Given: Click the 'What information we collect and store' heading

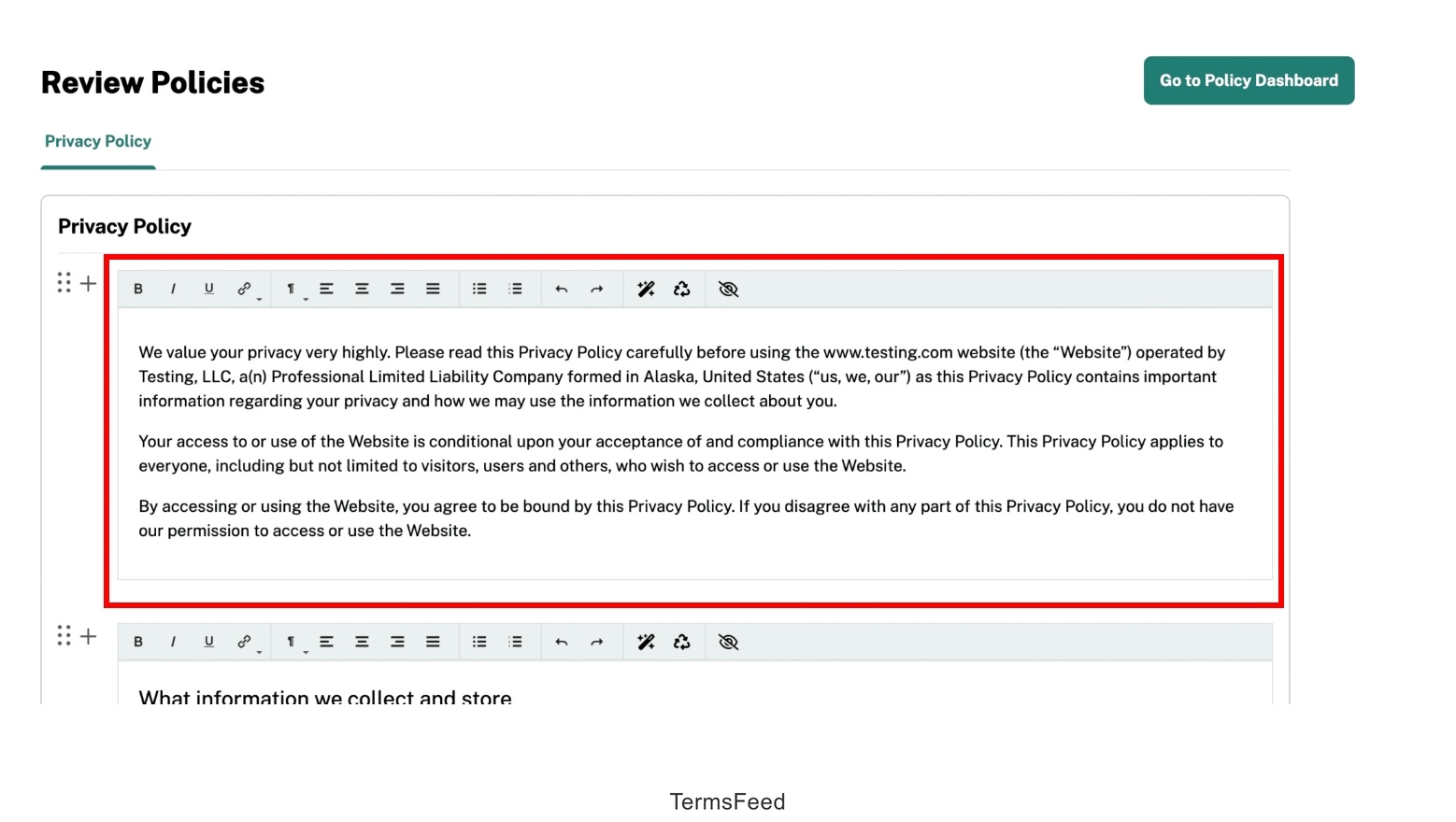Looking at the screenshot, I should 325,698.
